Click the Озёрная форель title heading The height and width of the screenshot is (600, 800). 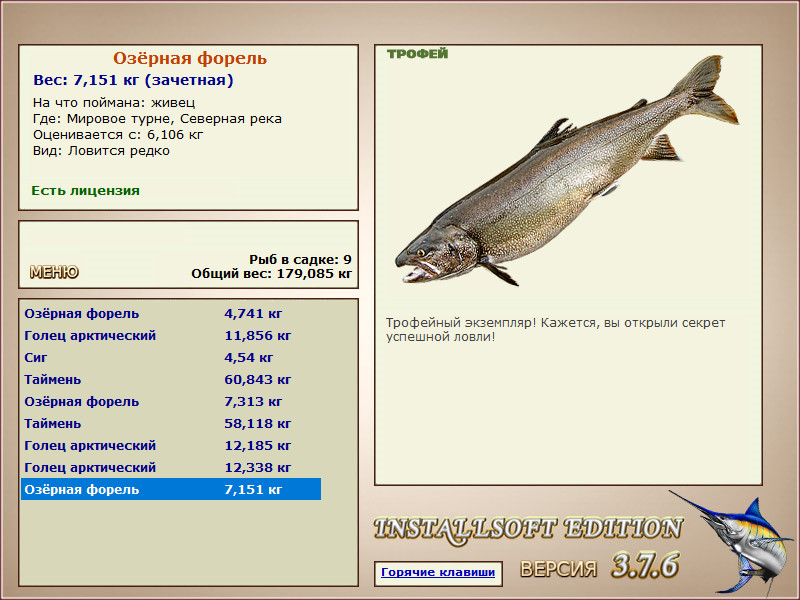click(x=190, y=58)
